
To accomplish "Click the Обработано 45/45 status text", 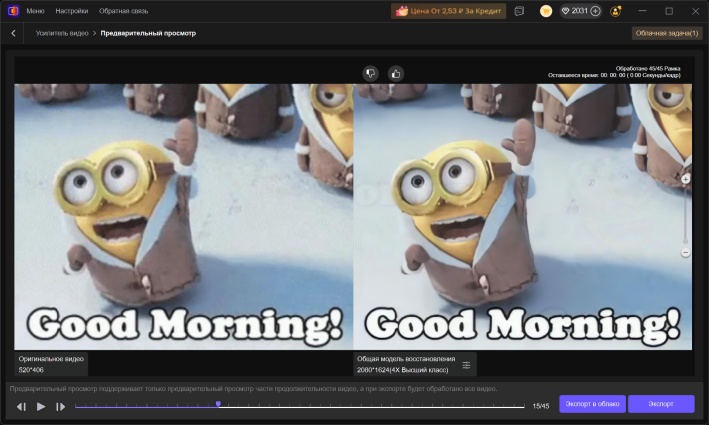I will click(648, 69).
